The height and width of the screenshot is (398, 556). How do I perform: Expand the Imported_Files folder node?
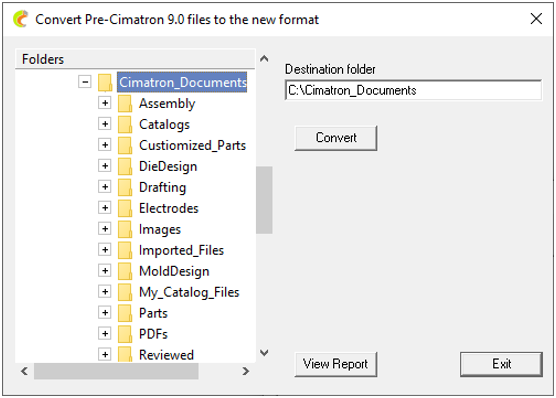pos(105,250)
